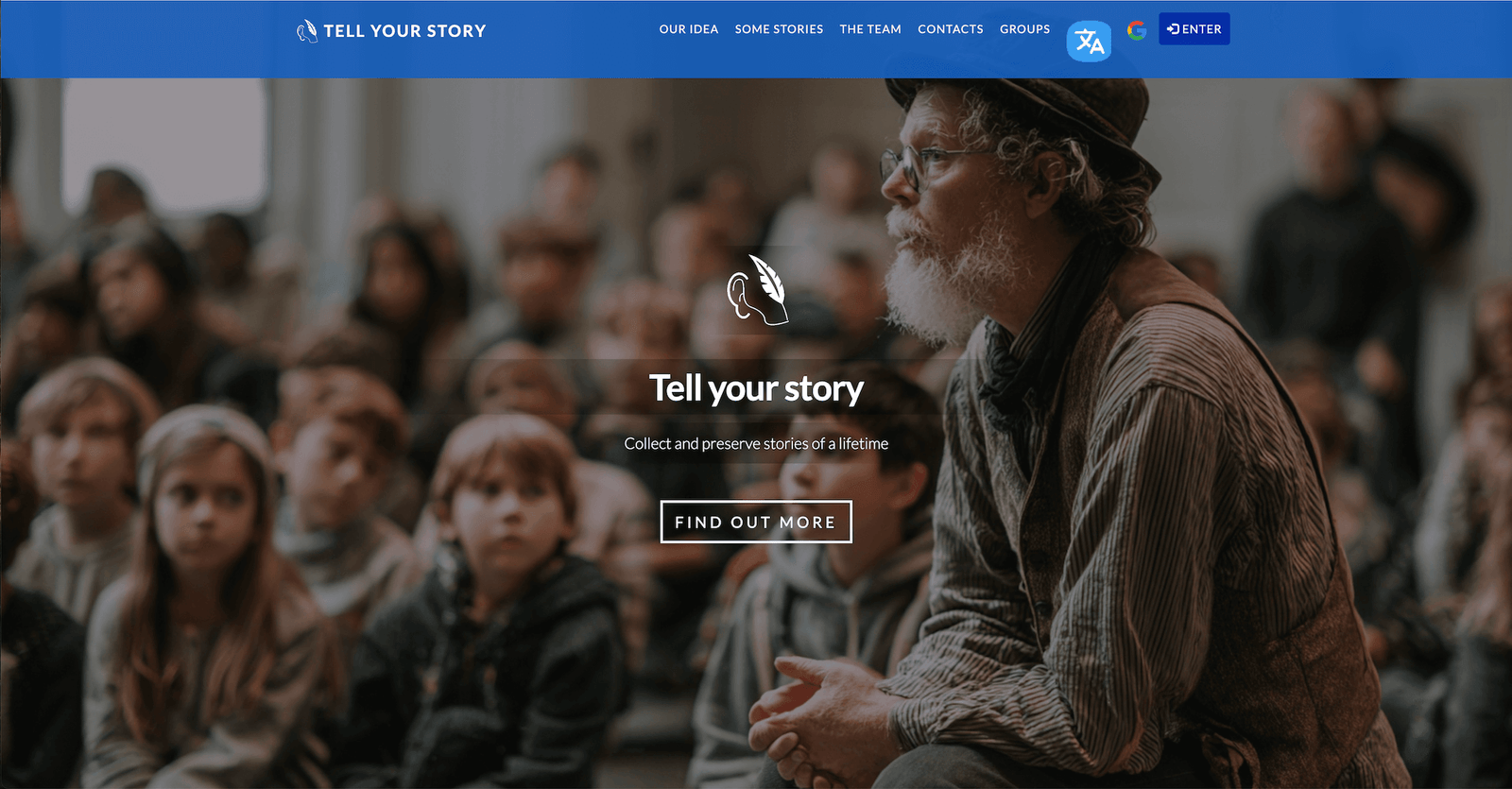Go to SOME STORIES section

(779, 29)
